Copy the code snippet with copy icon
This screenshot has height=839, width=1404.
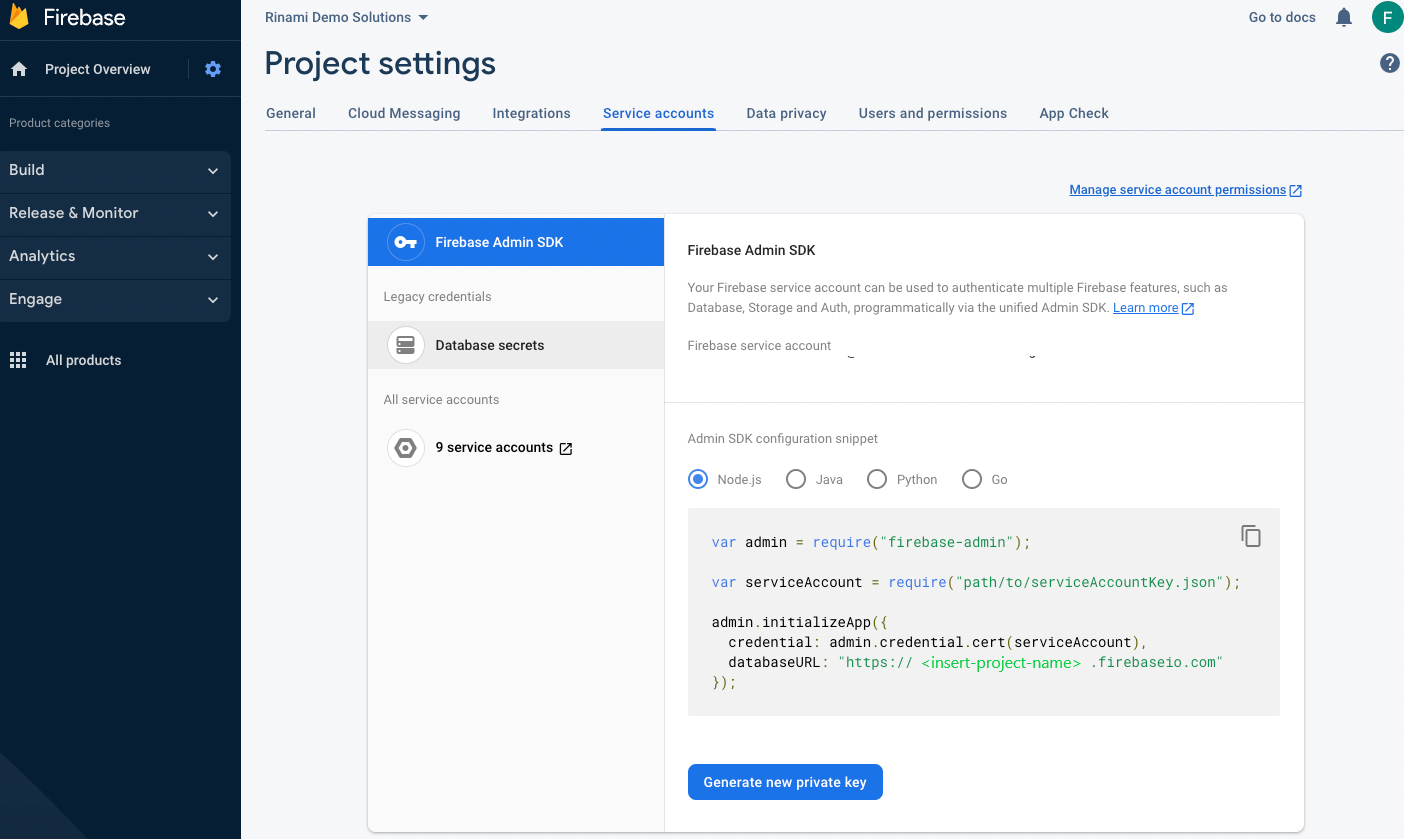pyautogui.click(x=1251, y=536)
